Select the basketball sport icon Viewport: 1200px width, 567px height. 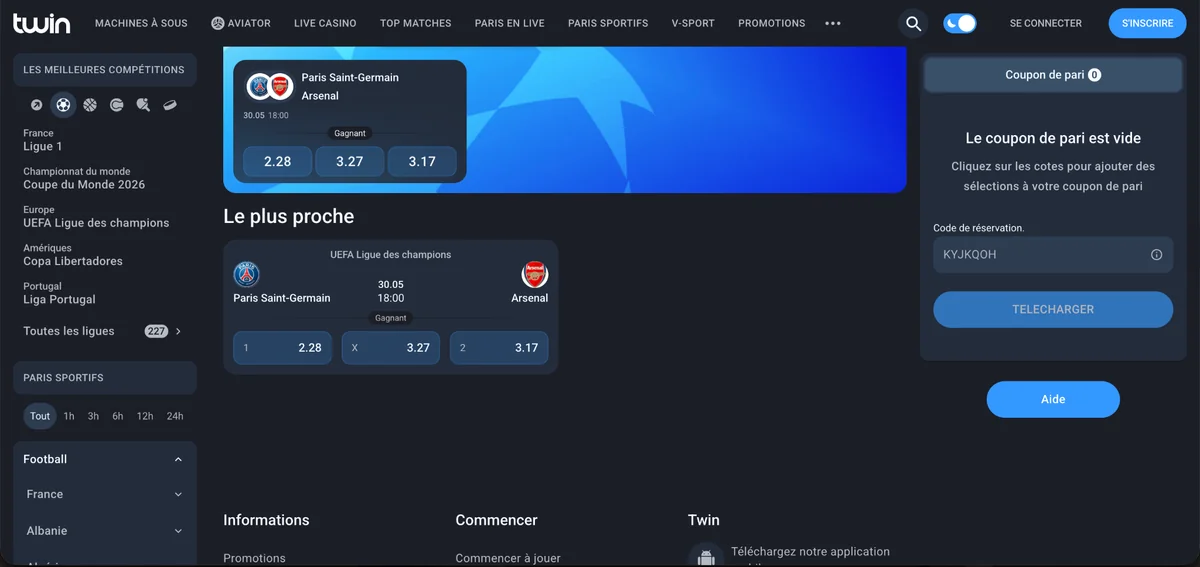pyautogui.click(x=90, y=104)
